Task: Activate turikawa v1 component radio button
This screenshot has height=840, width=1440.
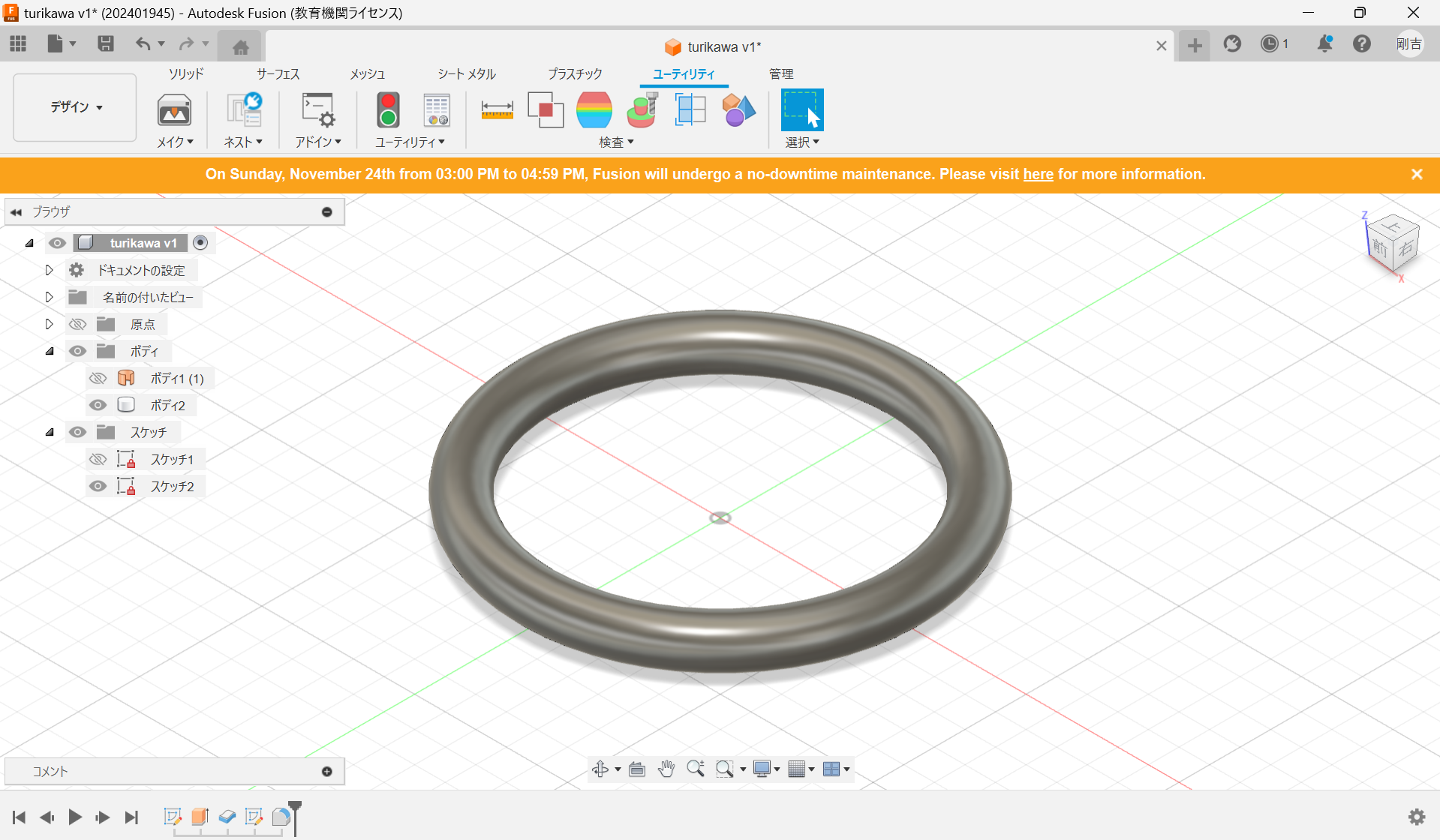Action: pyautogui.click(x=200, y=242)
